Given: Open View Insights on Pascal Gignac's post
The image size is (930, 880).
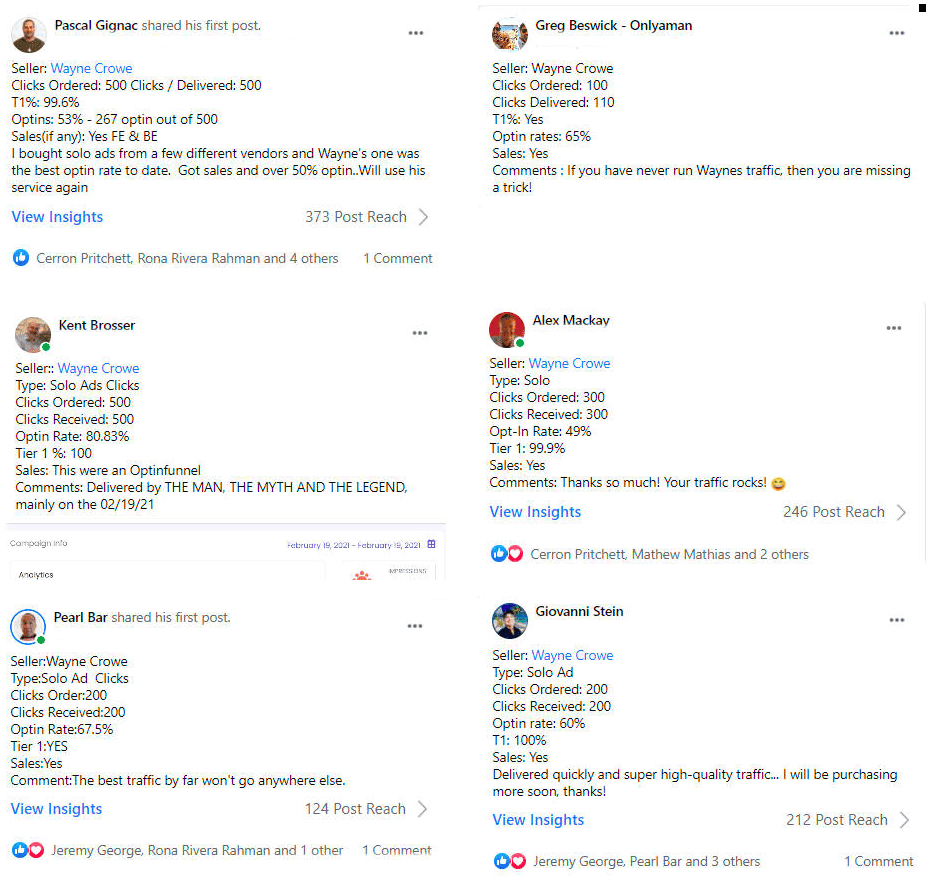Looking at the screenshot, I should (57, 217).
